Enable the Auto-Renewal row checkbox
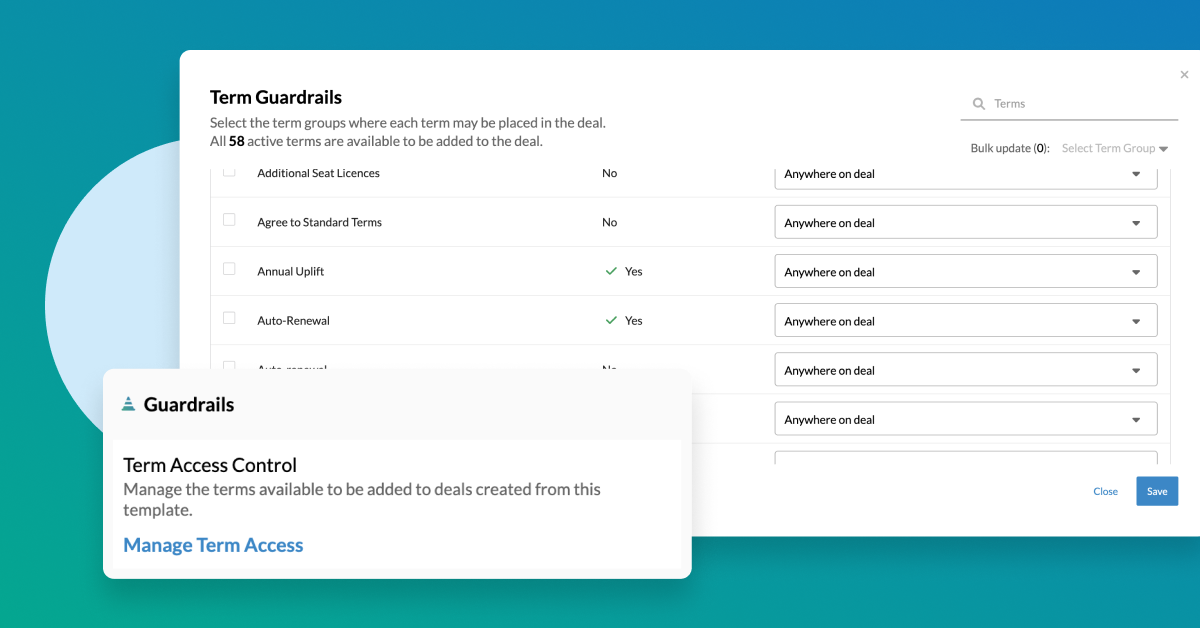 229,318
